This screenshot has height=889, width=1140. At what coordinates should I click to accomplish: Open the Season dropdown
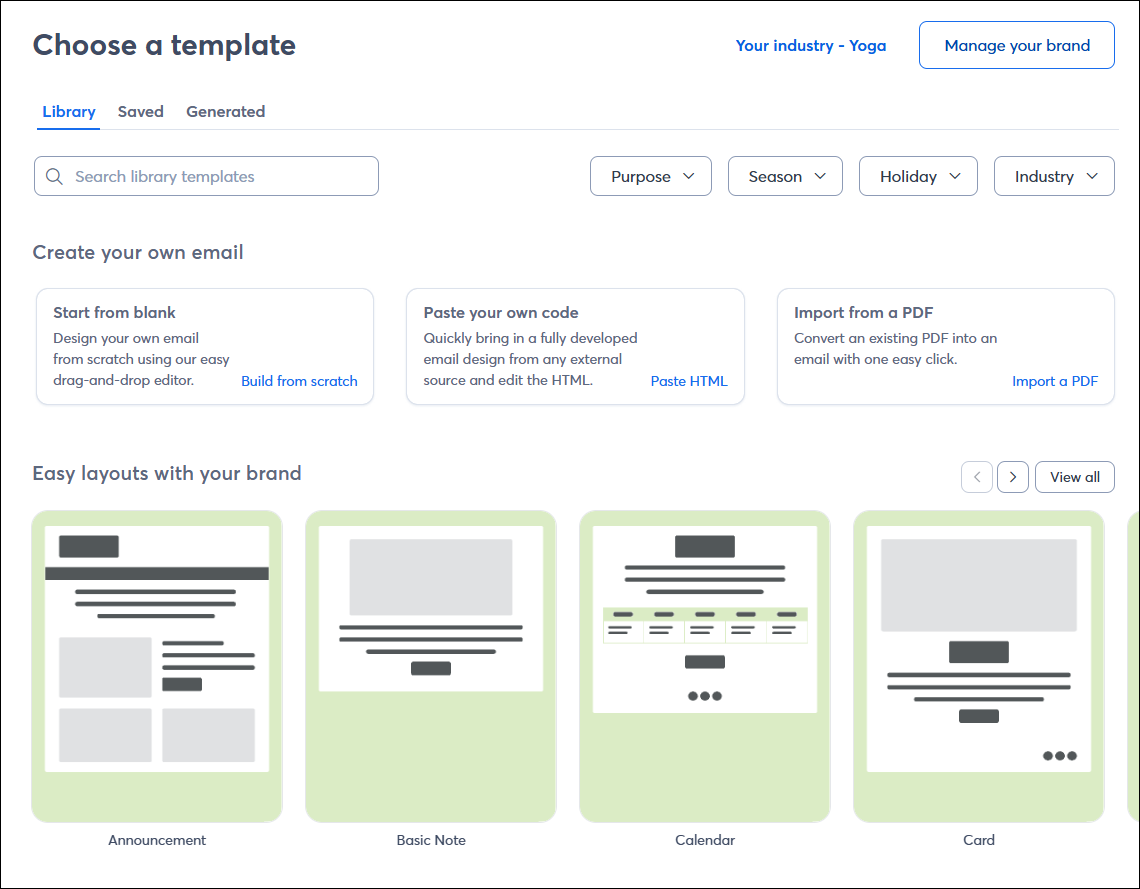pos(785,176)
